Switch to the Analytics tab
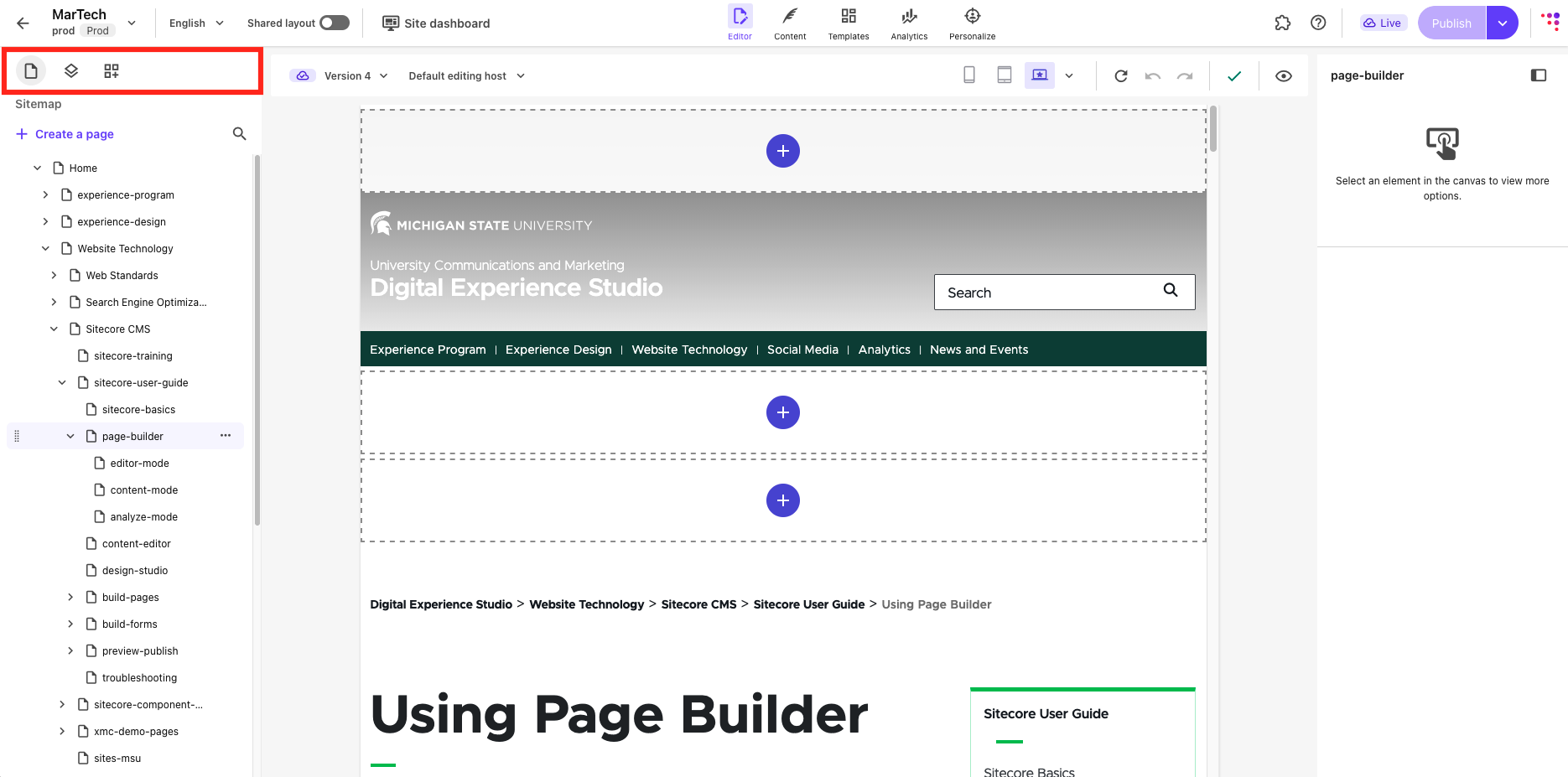Screen dimensions: 1568x777 tap(909, 23)
